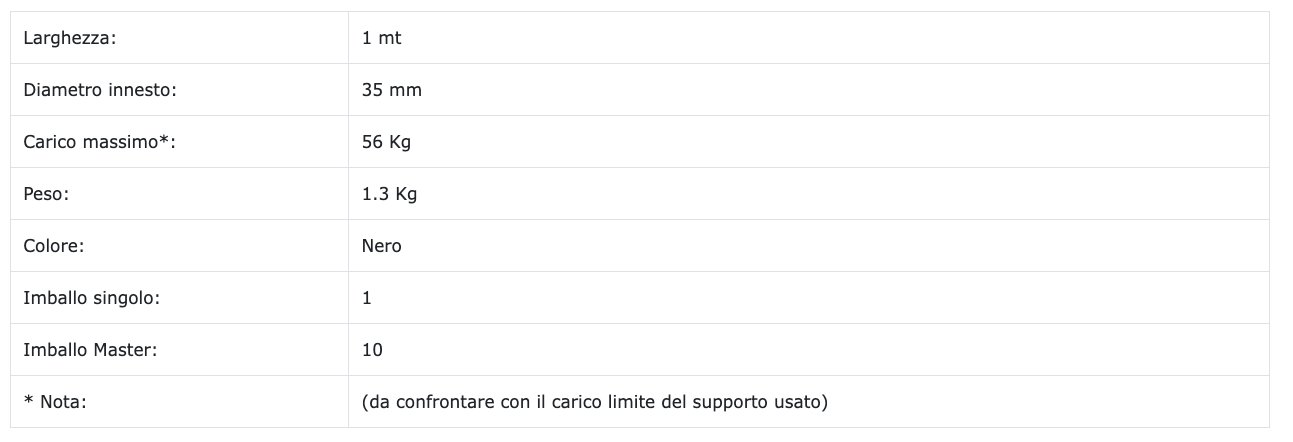Image resolution: width=1293 pixels, height=442 pixels.
Task: Select the 56 Kg value
Action: (x=386, y=142)
